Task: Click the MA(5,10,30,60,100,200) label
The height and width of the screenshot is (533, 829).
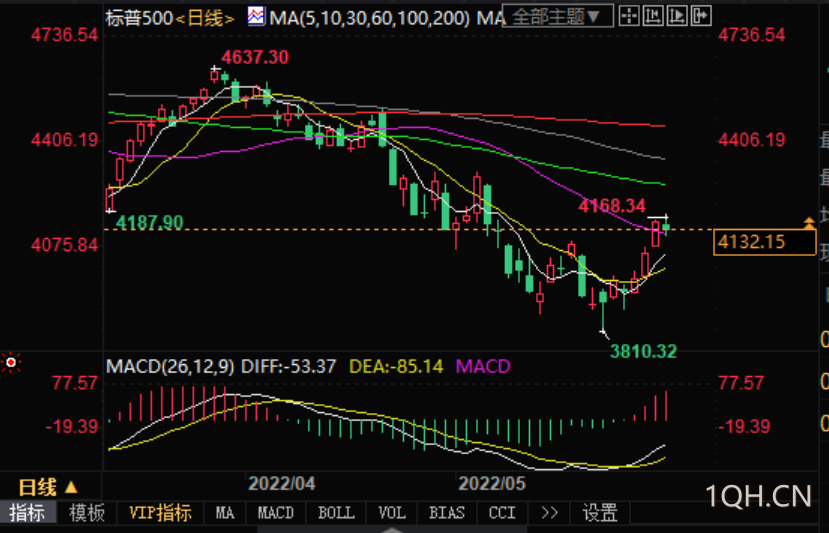Action: pos(369,19)
